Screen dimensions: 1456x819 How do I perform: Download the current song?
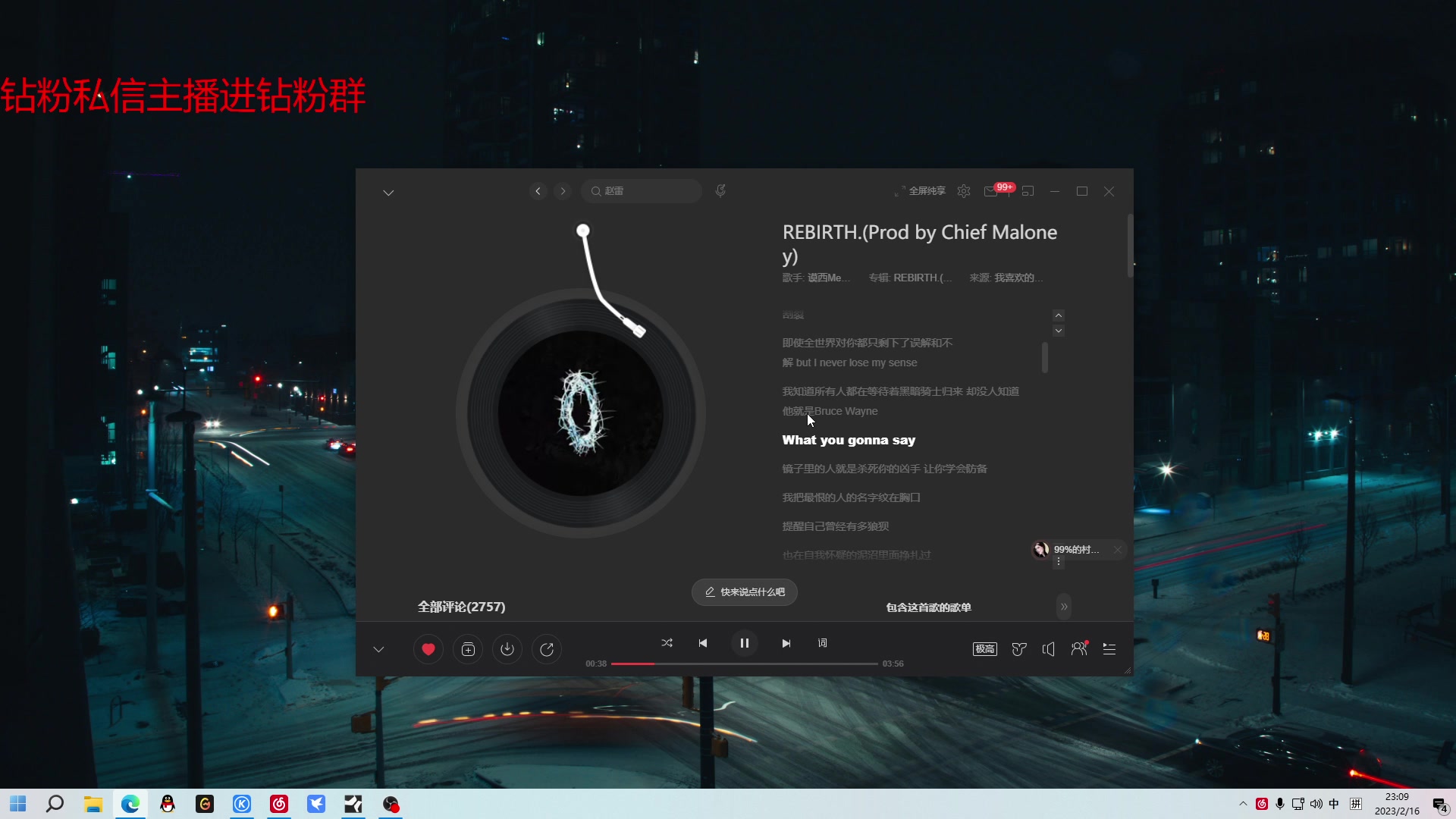(x=507, y=649)
